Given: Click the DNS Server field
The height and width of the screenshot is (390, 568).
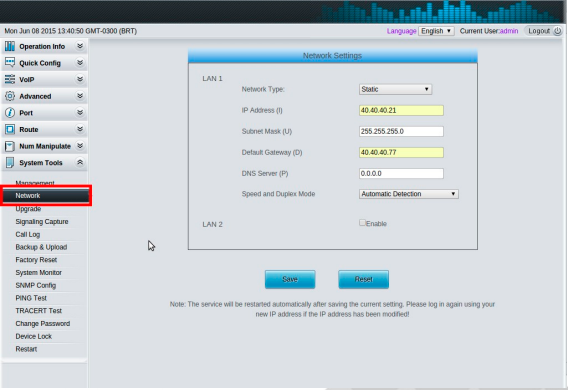Looking at the screenshot, I should 401,173.
